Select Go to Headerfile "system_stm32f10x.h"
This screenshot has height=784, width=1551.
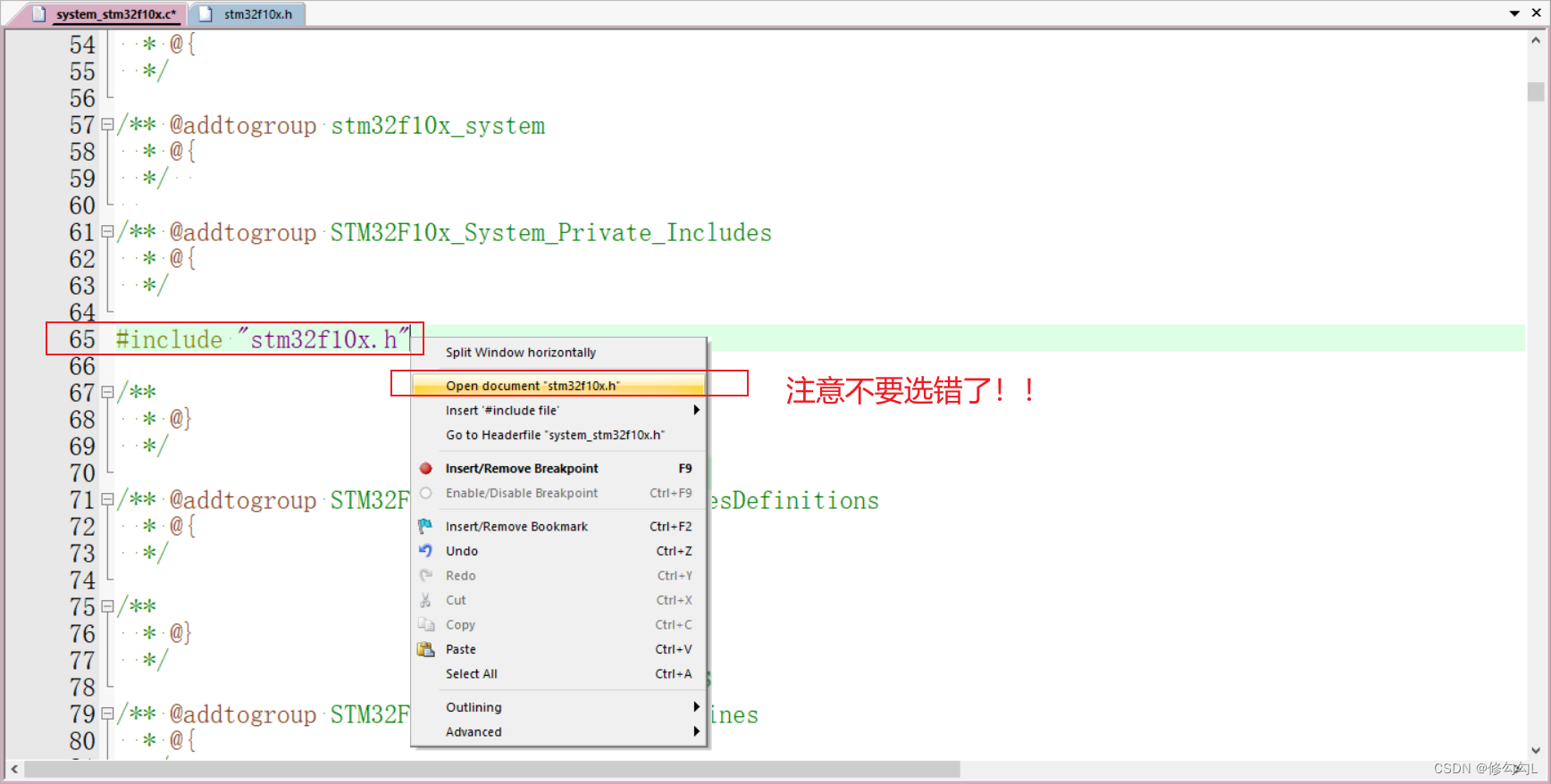pos(559,435)
